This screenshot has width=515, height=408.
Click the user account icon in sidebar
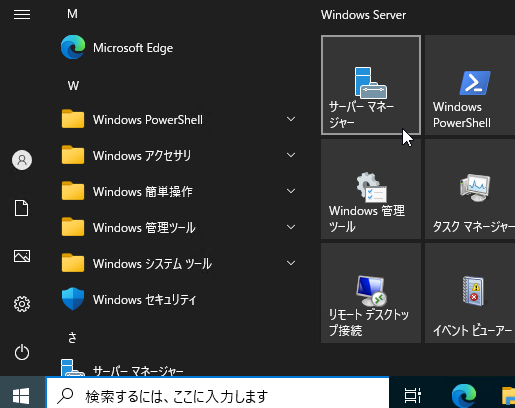22,160
